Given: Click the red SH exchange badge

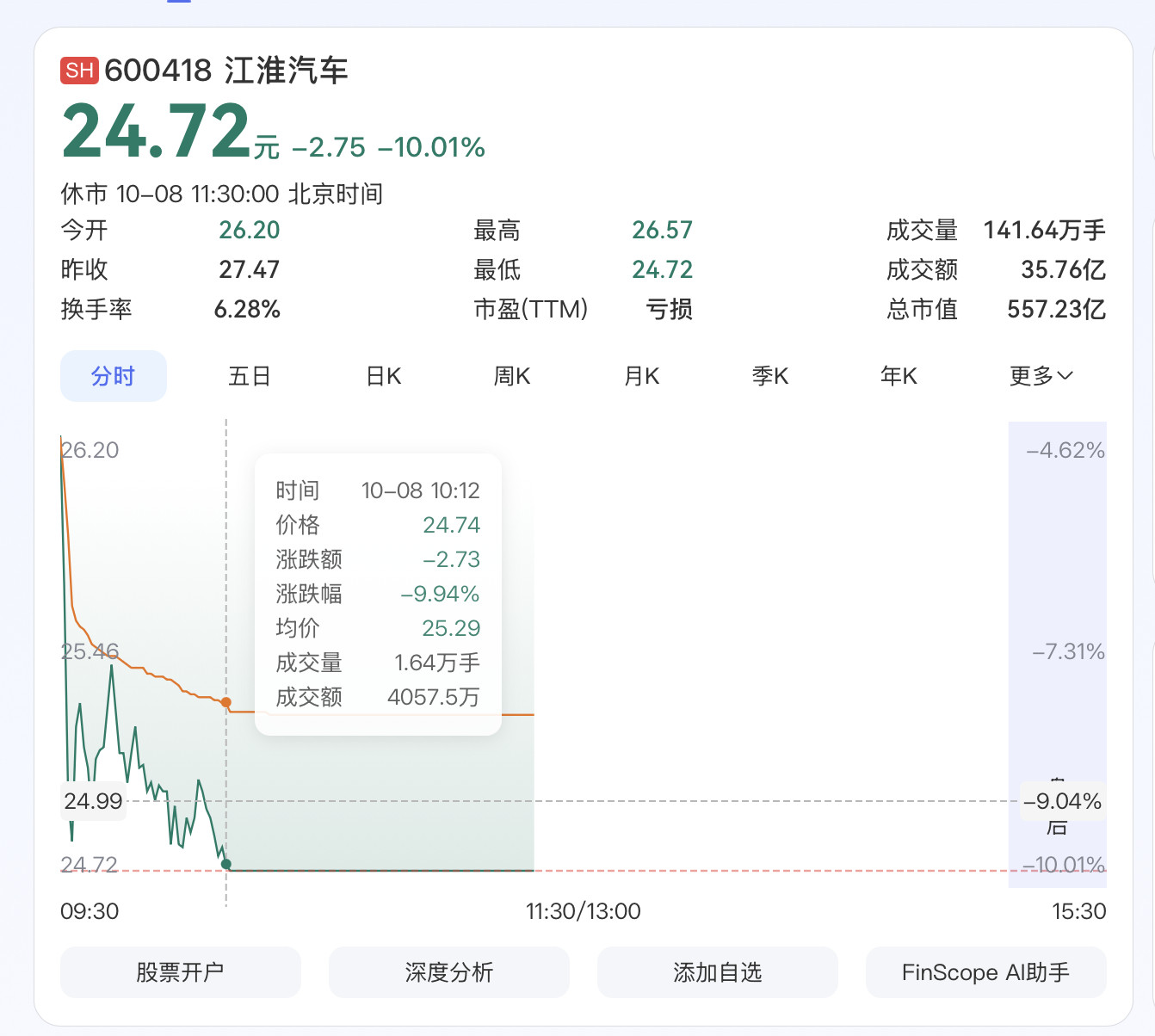Looking at the screenshot, I should pos(79,71).
